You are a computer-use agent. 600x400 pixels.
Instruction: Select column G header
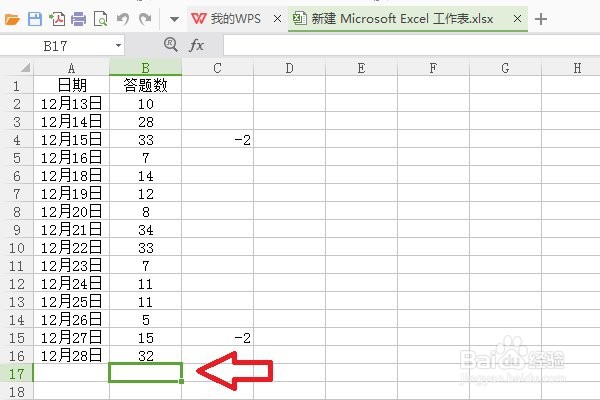click(x=505, y=68)
